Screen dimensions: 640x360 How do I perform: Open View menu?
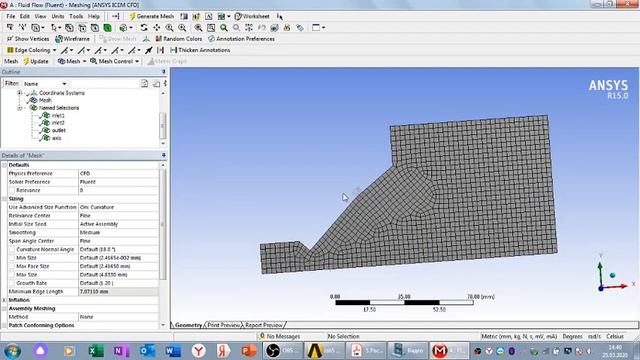coord(40,16)
